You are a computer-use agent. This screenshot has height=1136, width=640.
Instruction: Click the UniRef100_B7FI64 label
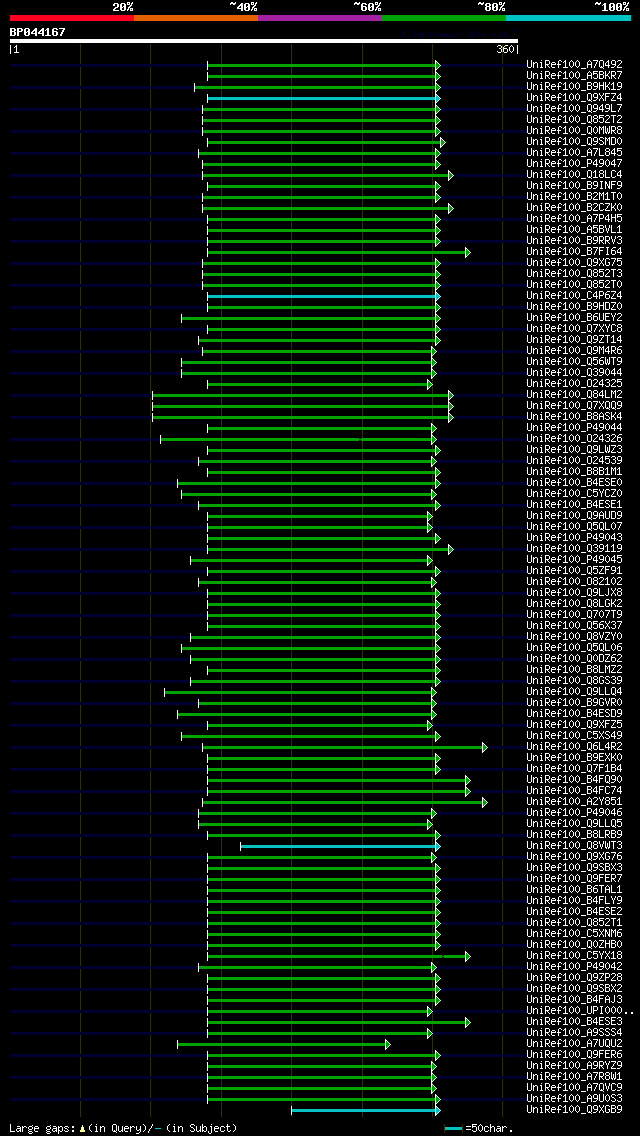coord(574,251)
